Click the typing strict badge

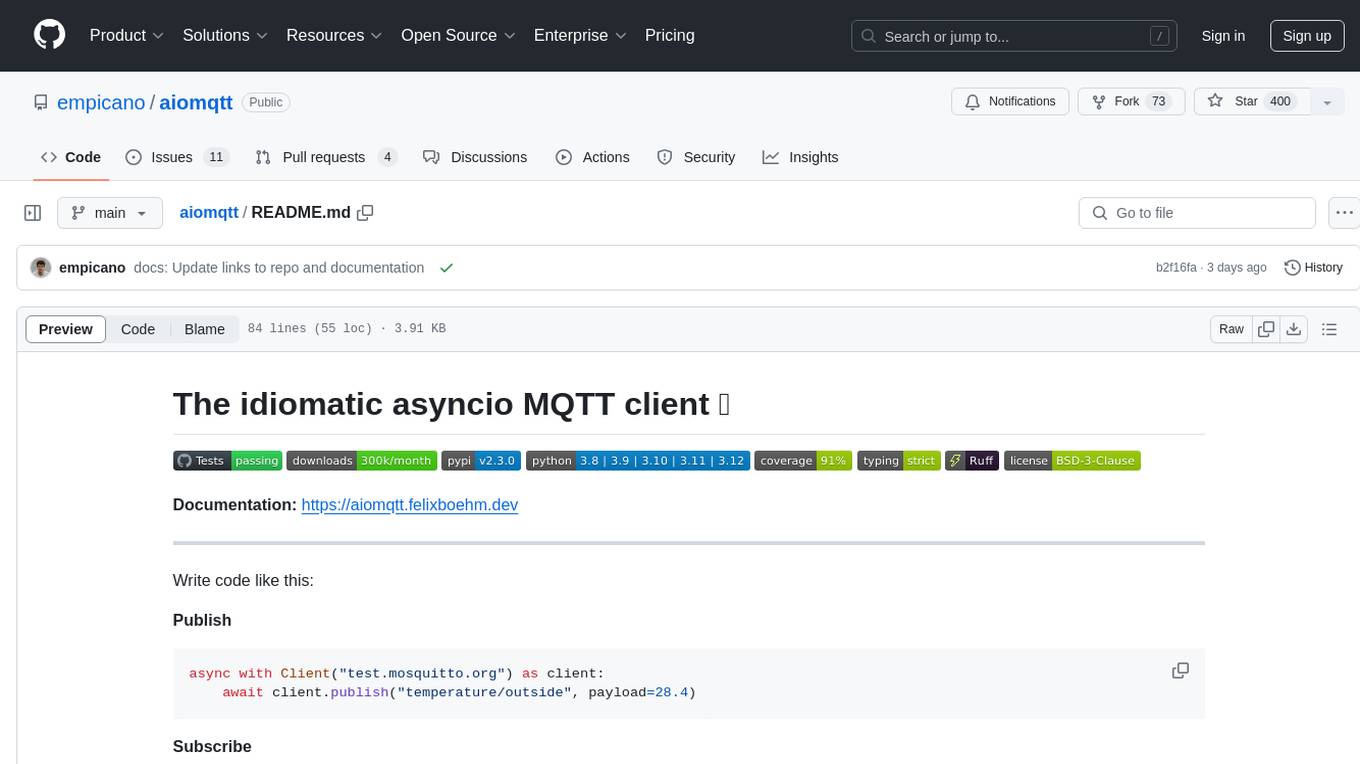coord(899,460)
